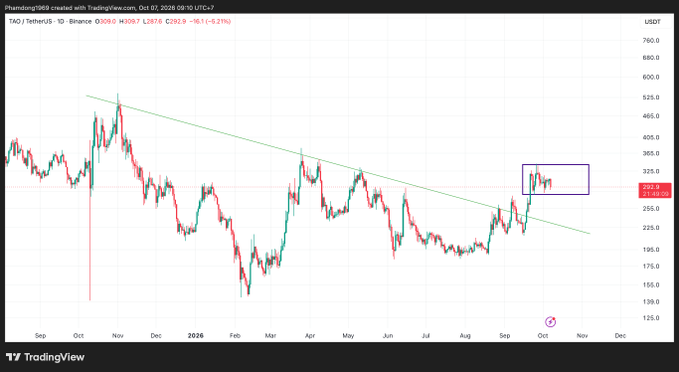Click the red current price label 292.9
Screen dimensions: 679x372
point(651,187)
